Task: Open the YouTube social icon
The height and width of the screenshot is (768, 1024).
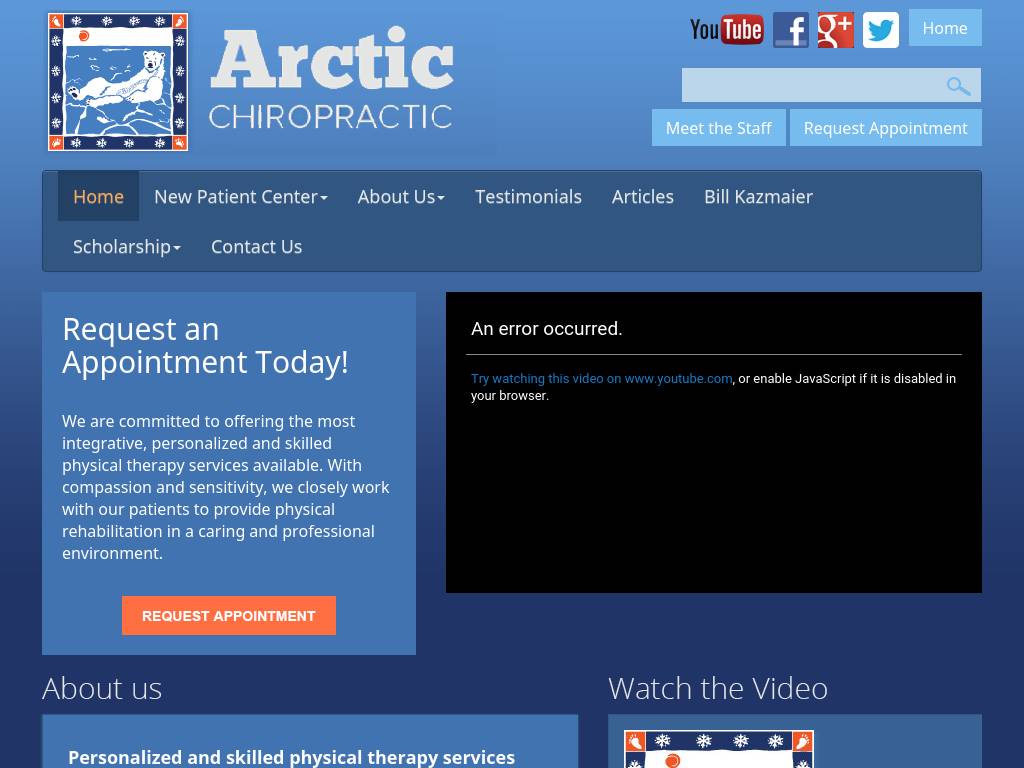Action: pos(726,30)
